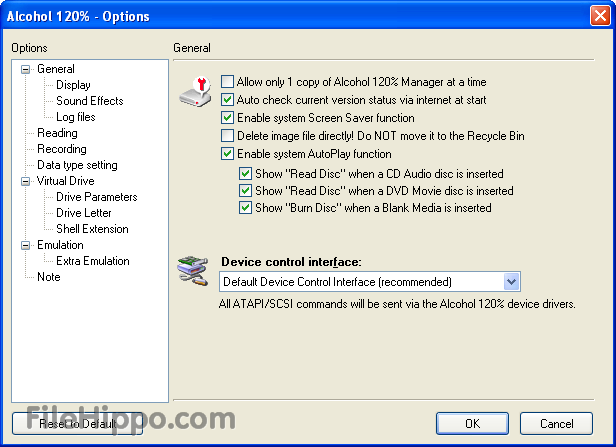Viewport: 616px width, 447px height.
Task: Toggle Show Burn Disc for Blank Media
Action: click(x=245, y=207)
